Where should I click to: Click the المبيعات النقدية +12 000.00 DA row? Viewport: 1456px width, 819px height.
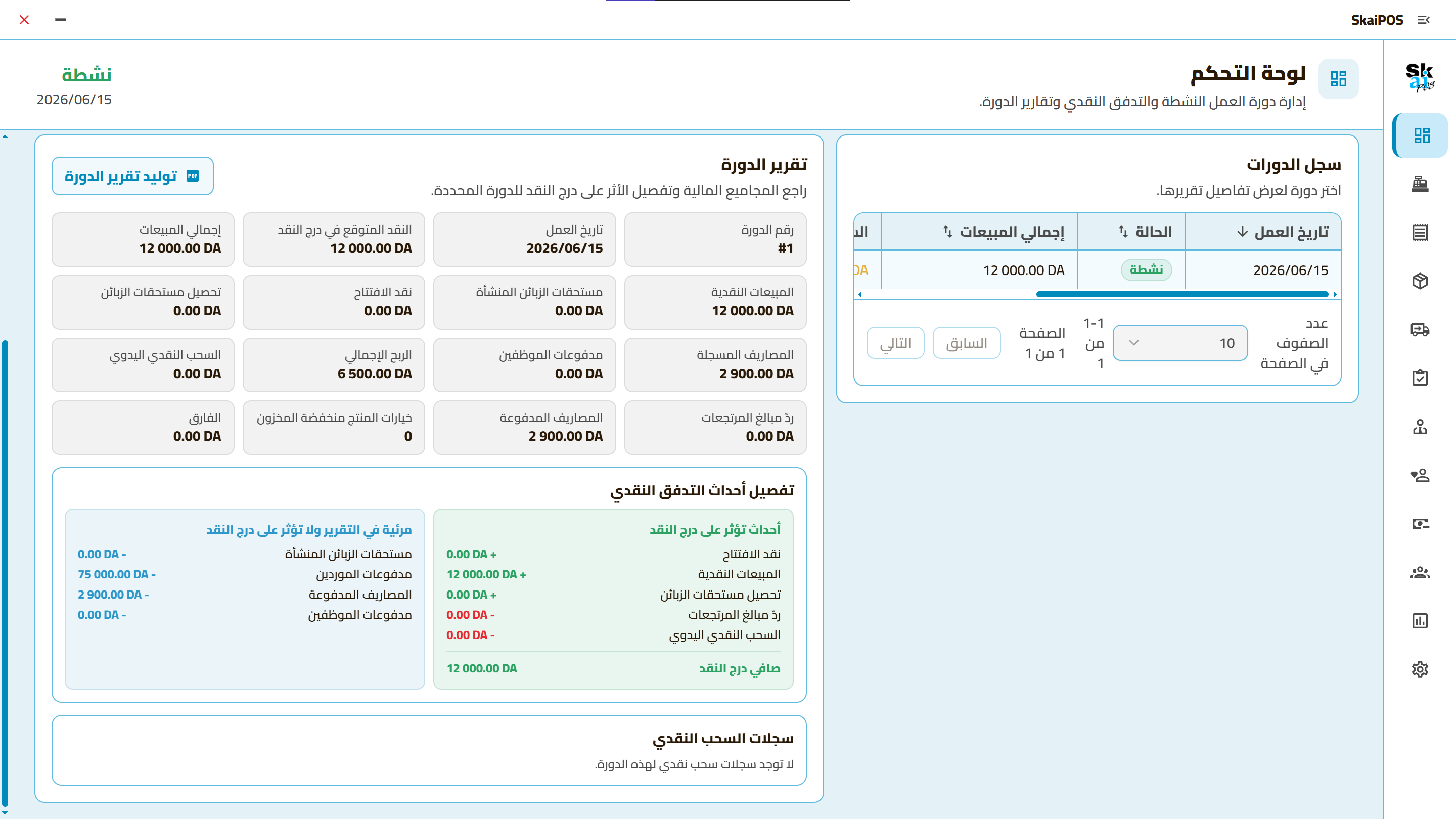pos(613,574)
